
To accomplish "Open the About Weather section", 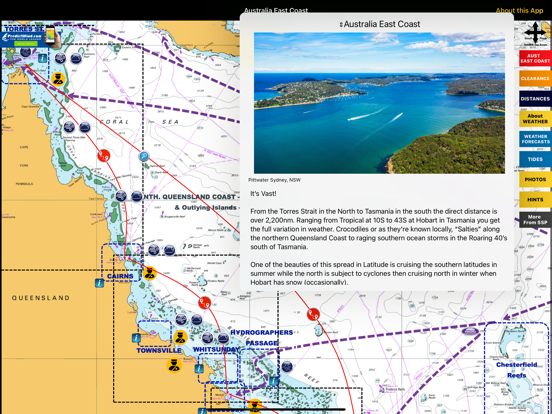I will pyautogui.click(x=535, y=119).
